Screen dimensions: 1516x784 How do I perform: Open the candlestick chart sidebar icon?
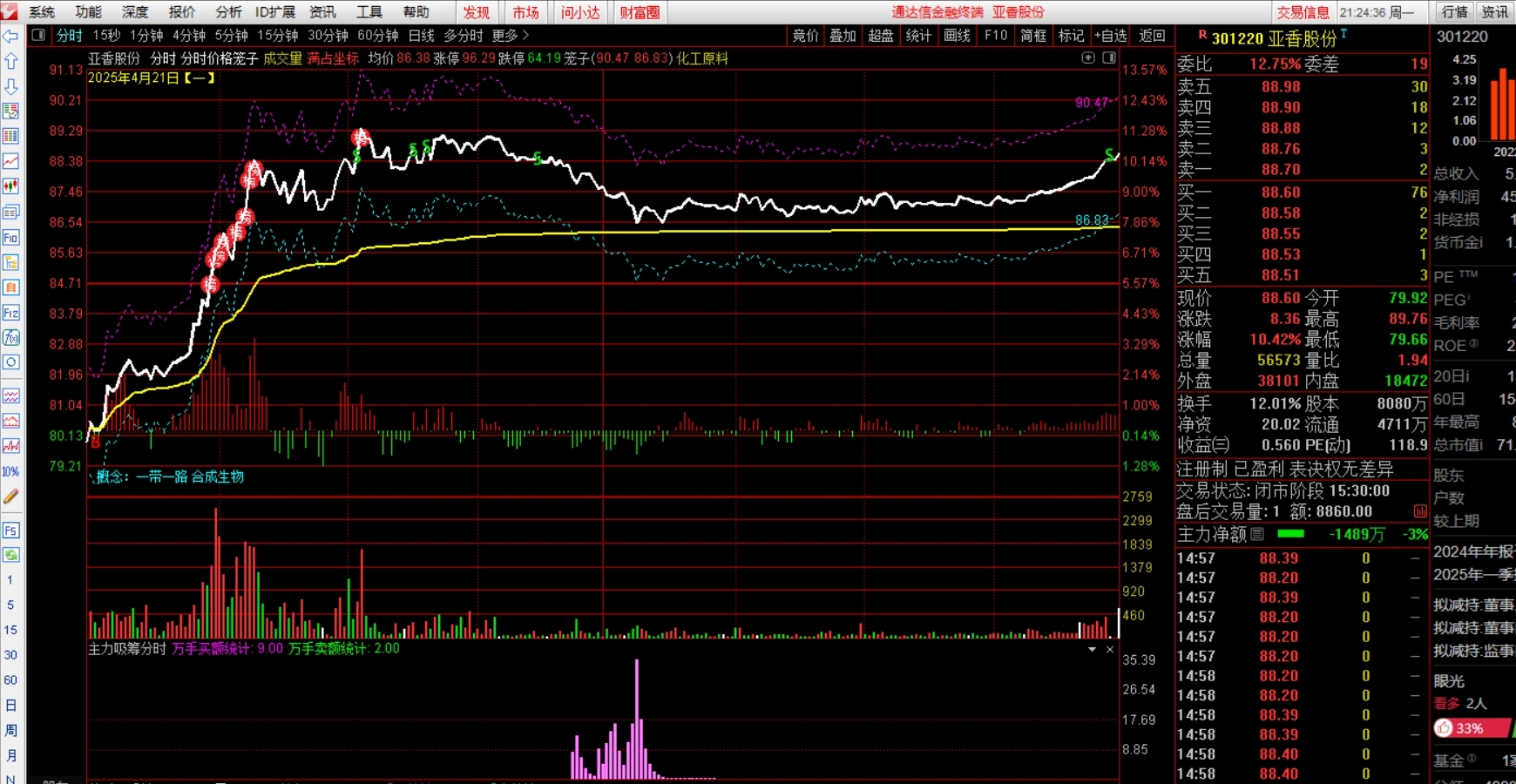pos(10,186)
